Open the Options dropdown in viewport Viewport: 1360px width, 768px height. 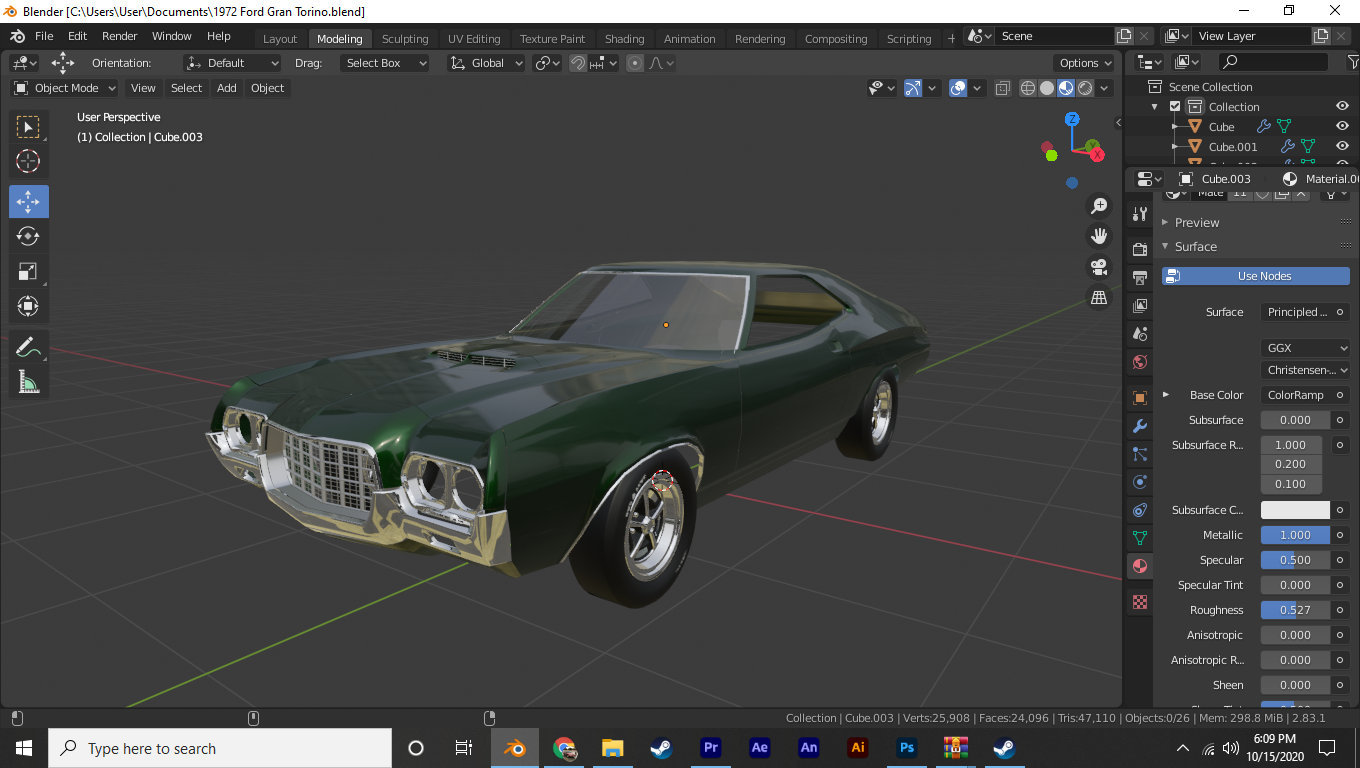[1084, 63]
